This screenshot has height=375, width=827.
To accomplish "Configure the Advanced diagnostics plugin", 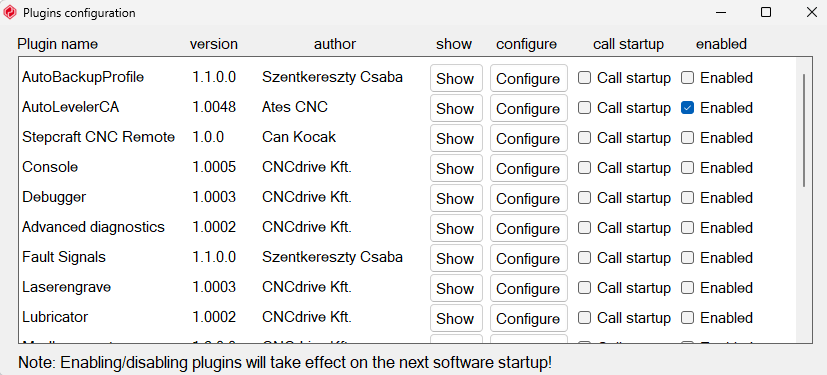I will pos(528,229).
